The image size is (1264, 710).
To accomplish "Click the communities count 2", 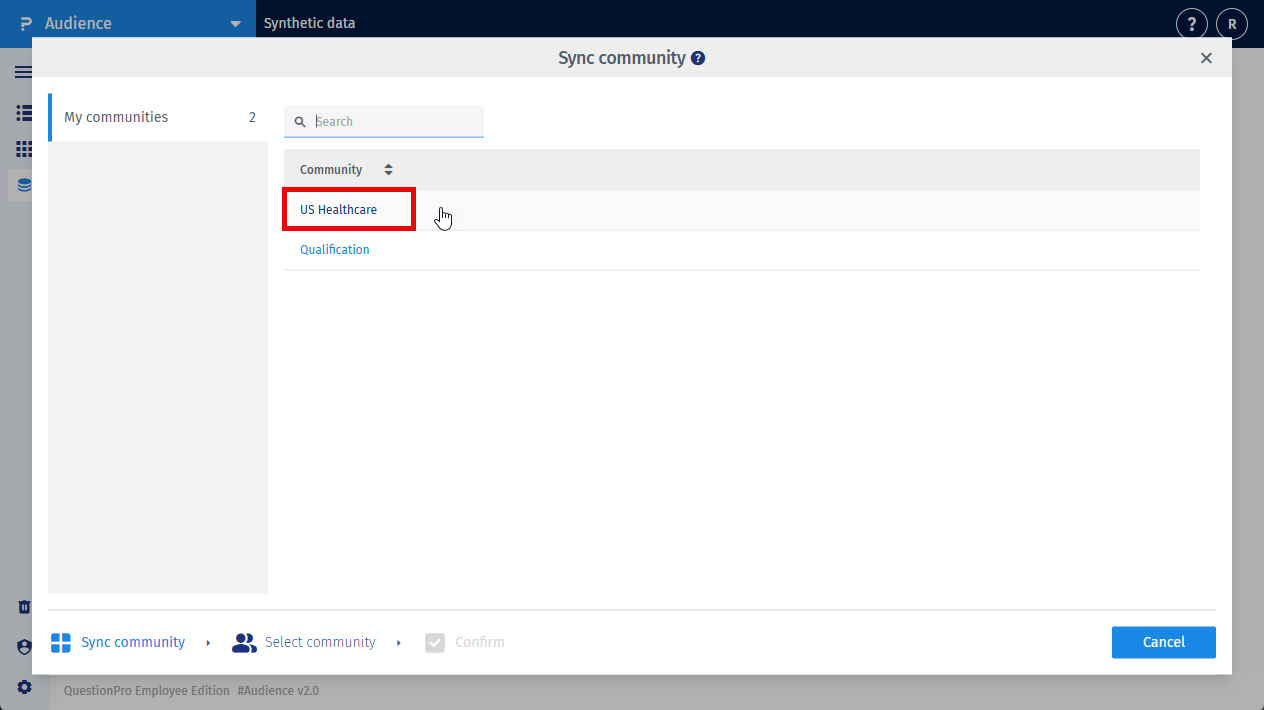I will pos(252,117).
